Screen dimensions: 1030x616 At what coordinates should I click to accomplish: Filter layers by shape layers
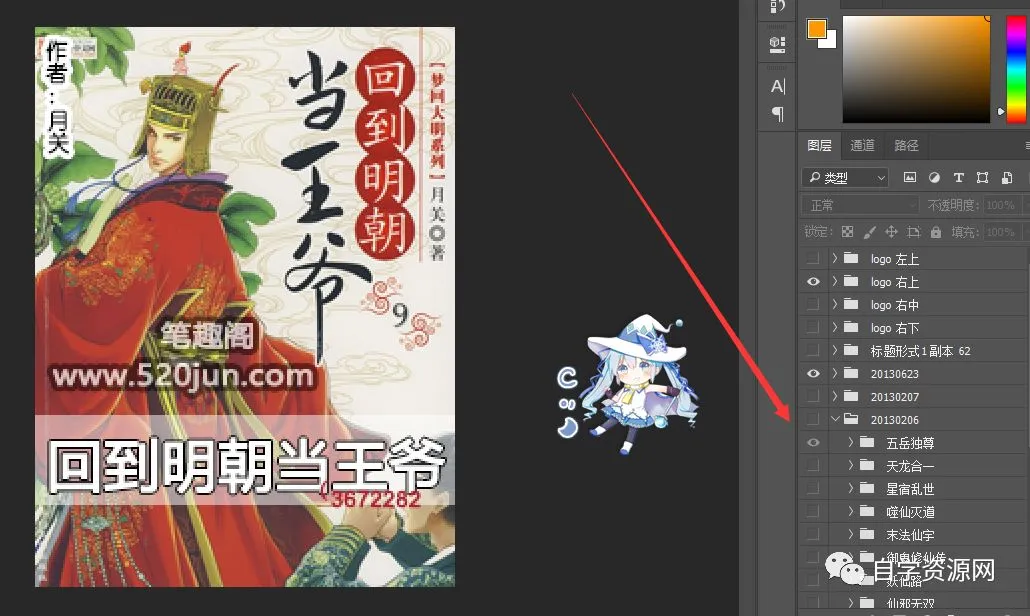[983, 177]
